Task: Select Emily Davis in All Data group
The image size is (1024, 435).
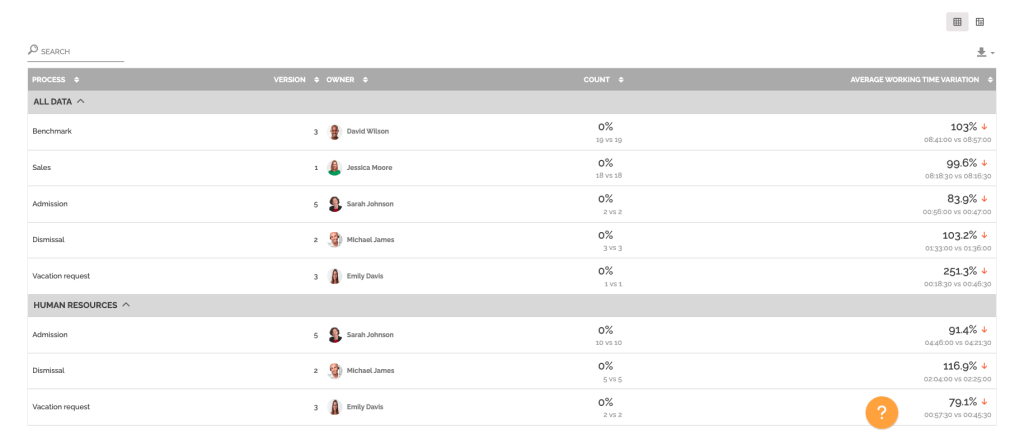Action: point(364,276)
